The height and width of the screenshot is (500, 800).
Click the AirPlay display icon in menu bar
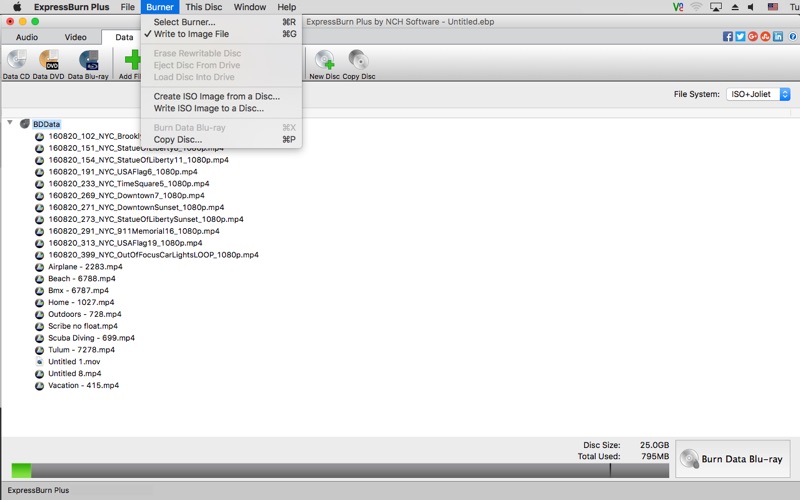tap(716, 7)
